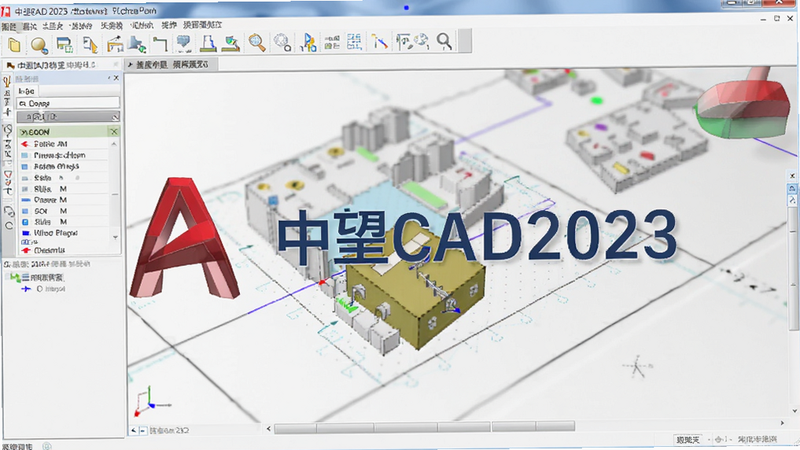
Task: Select the list row with dark blue flag icon
Action: click(x=63, y=233)
